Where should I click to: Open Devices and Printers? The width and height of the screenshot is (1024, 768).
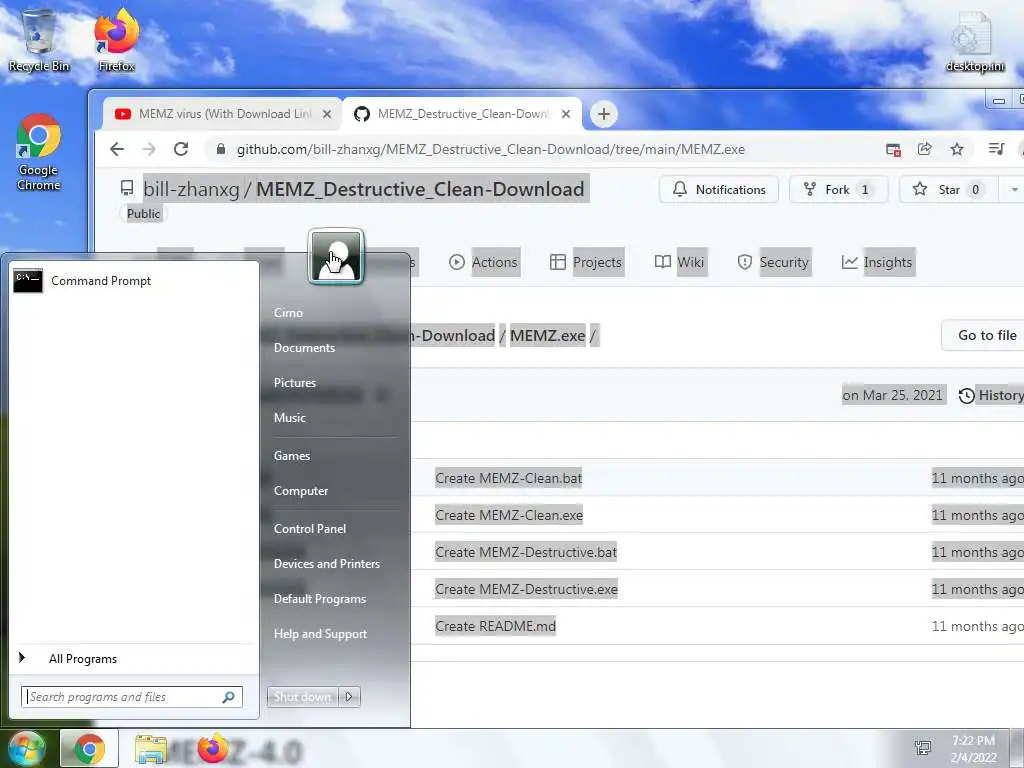tap(327, 564)
